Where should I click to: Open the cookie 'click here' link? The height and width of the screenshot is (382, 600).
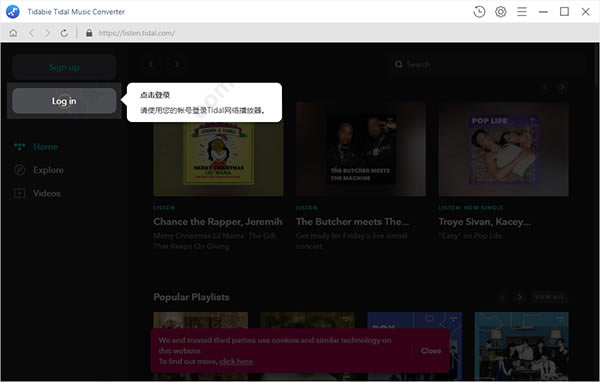pyautogui.click(x=236, y=361)
